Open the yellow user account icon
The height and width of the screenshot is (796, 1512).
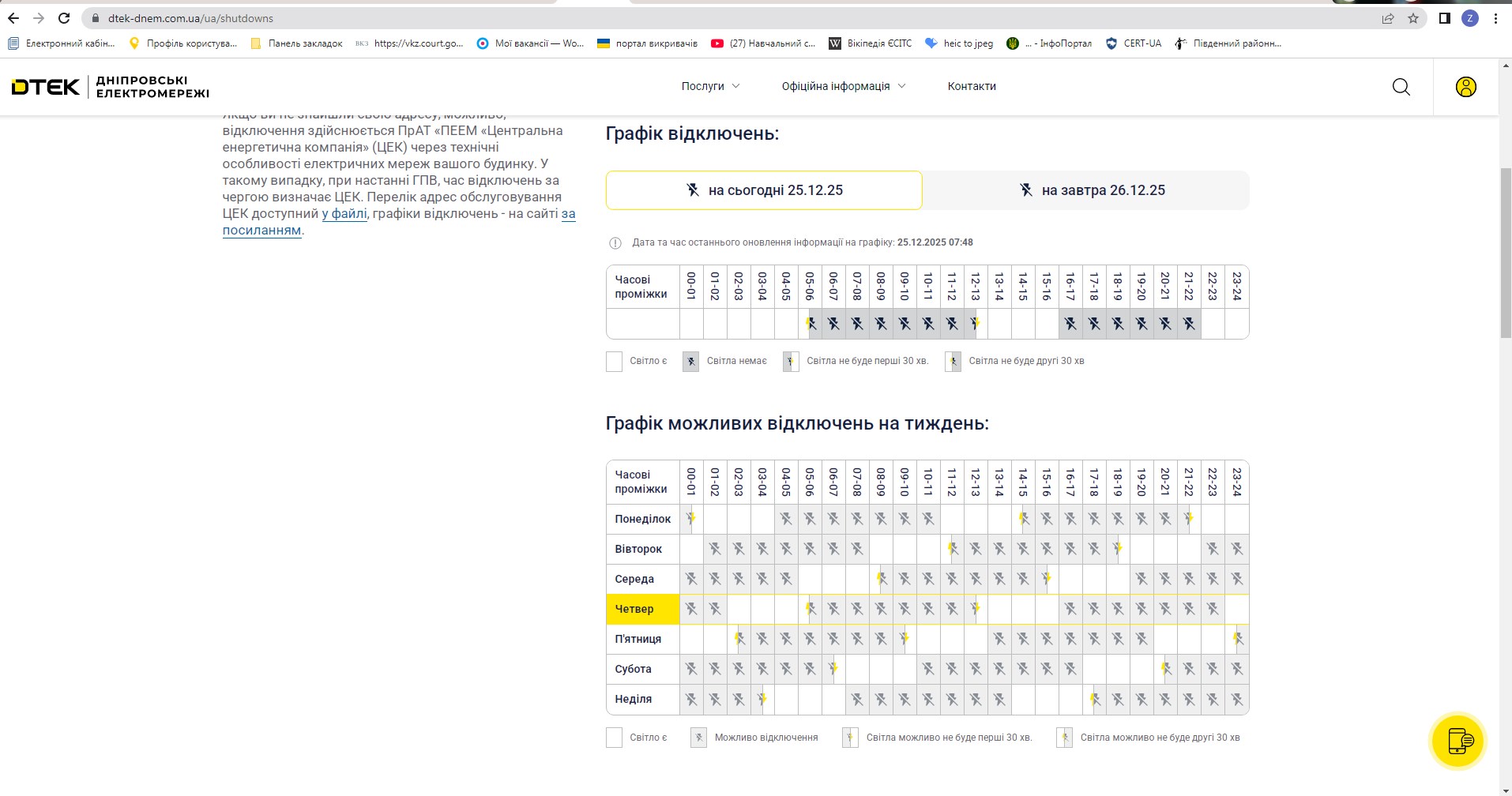point(1465,87)
